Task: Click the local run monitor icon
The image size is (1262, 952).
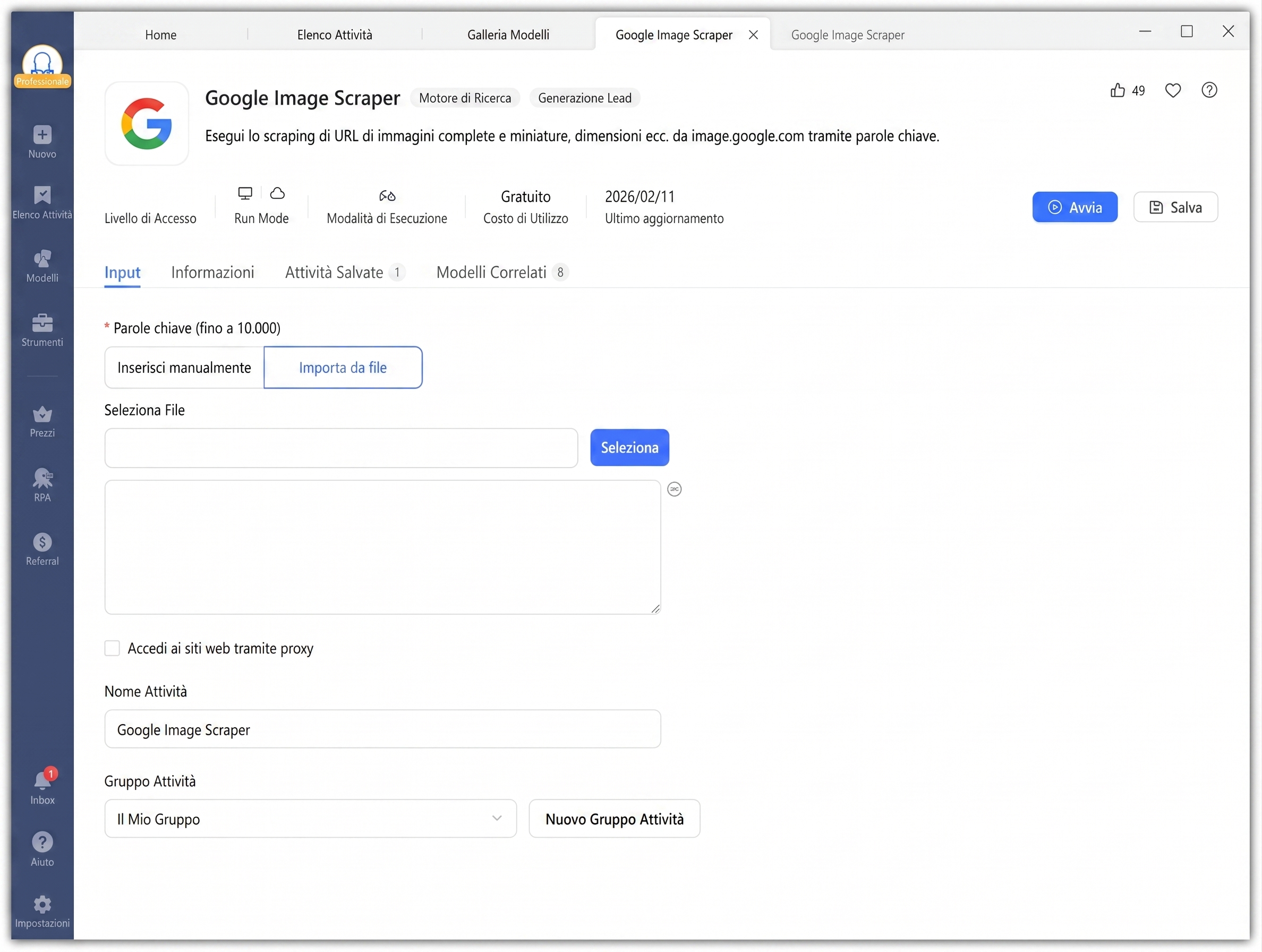Action: tap(245, 193)
